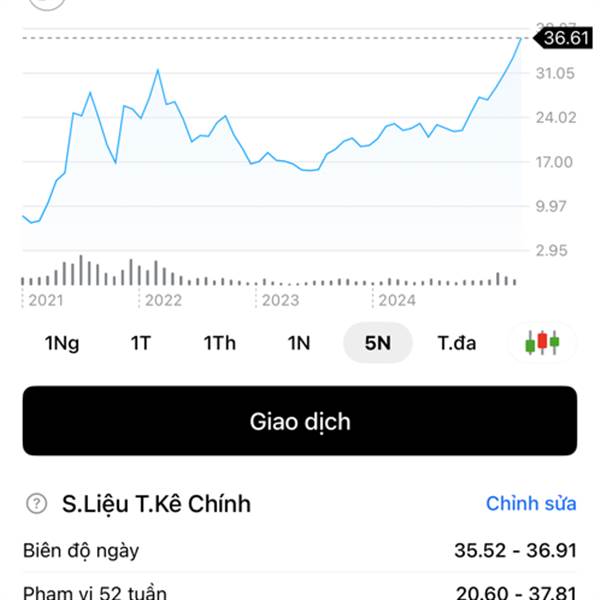This screenshot has height=600, width=600.
Task: Select the highlighted 5N range
Action: click(377, 343)
